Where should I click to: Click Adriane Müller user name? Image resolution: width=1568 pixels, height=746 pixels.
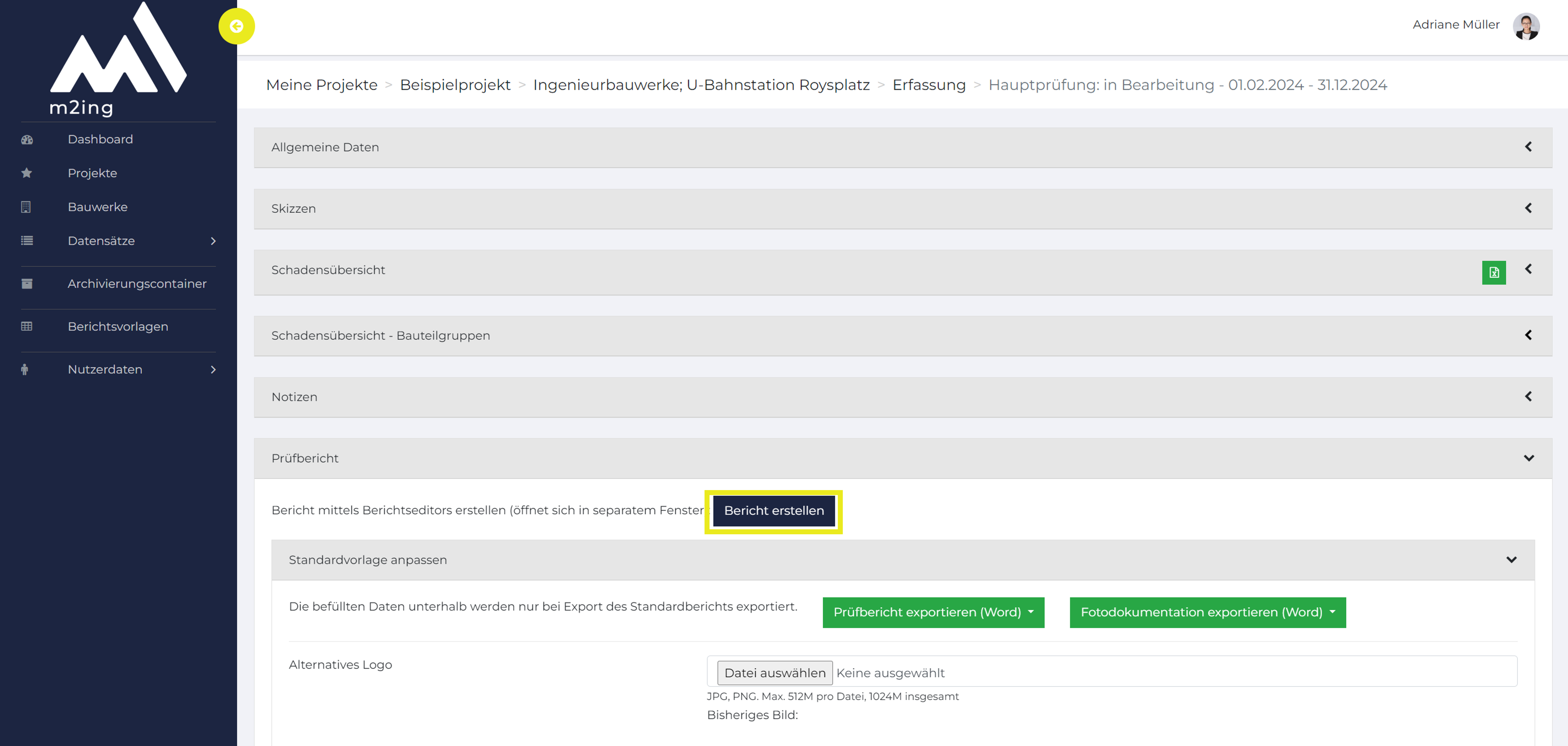coord(1455,24)
